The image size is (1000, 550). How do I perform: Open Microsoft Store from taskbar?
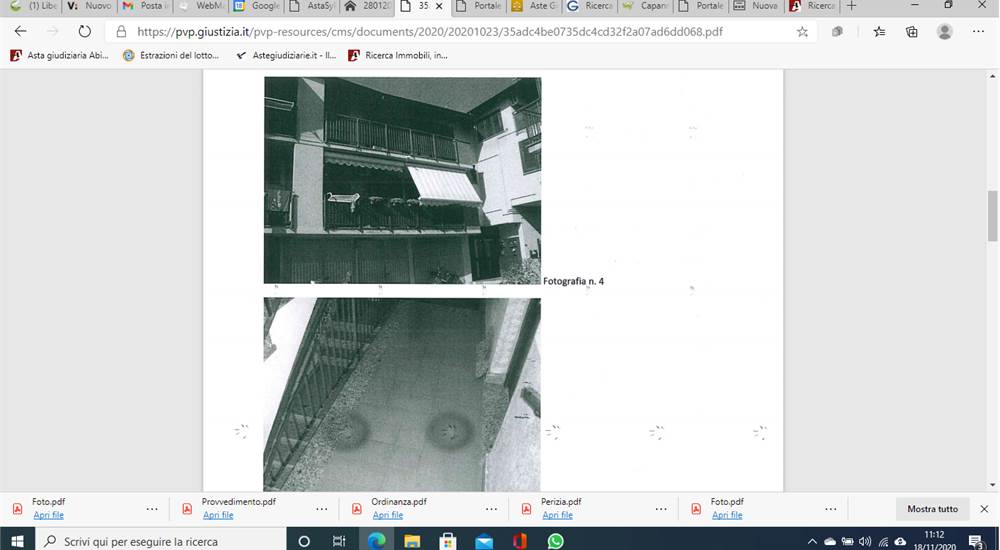pos(448,541)
